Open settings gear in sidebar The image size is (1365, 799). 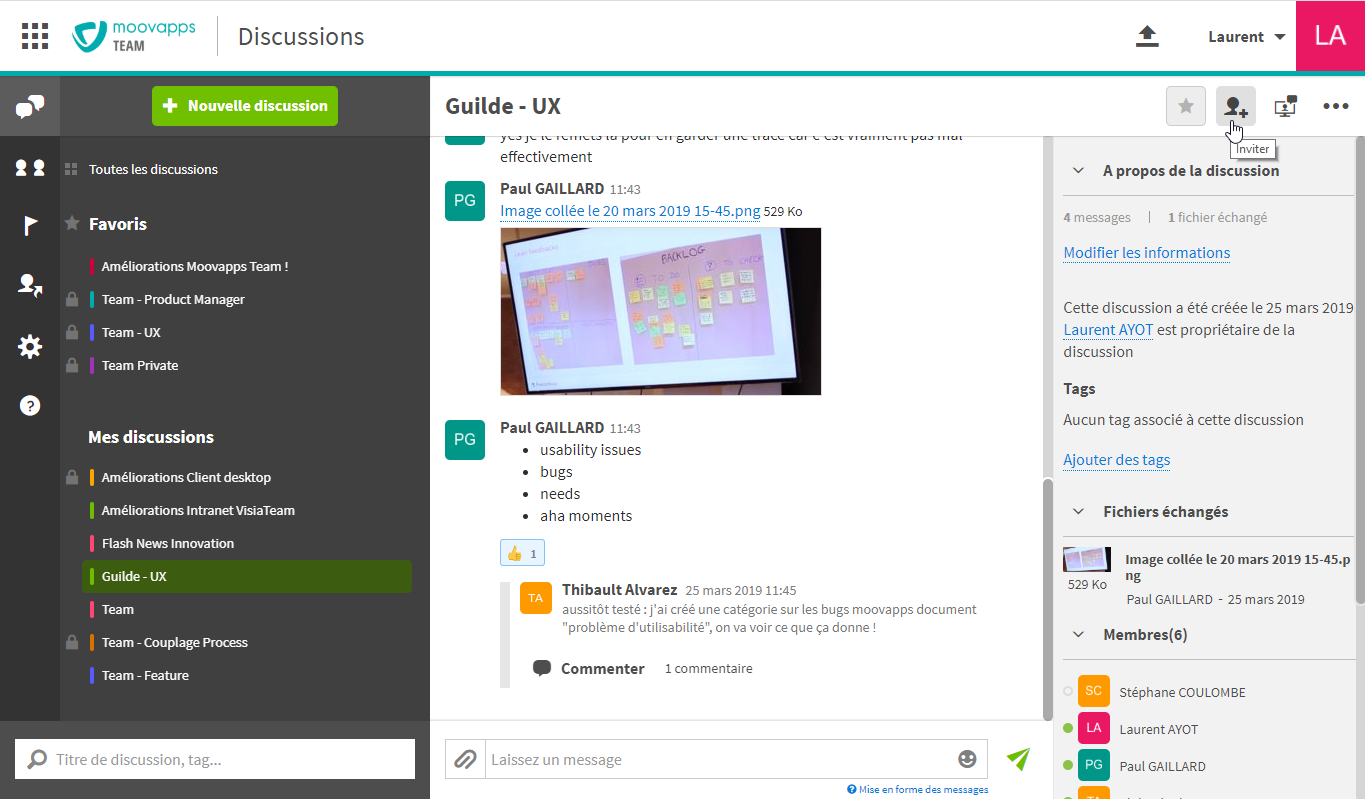tap(30, 347)
